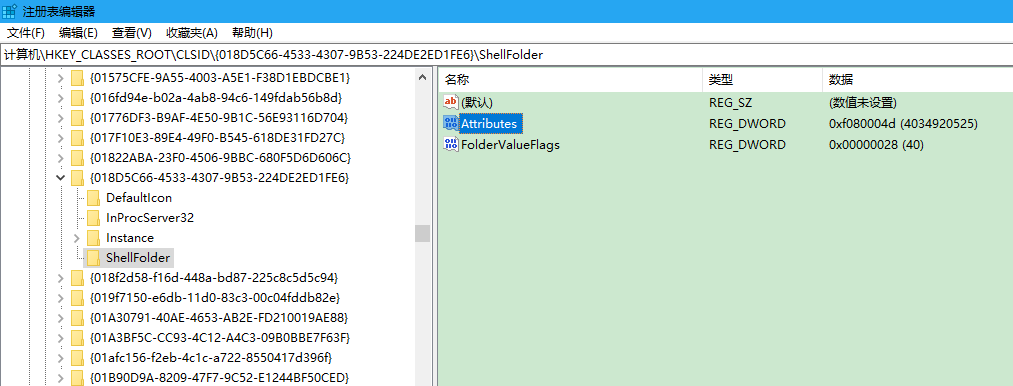Click the DefaultIcon folder icon
This screenshot has width=1013, height=386.
point(94,198)
